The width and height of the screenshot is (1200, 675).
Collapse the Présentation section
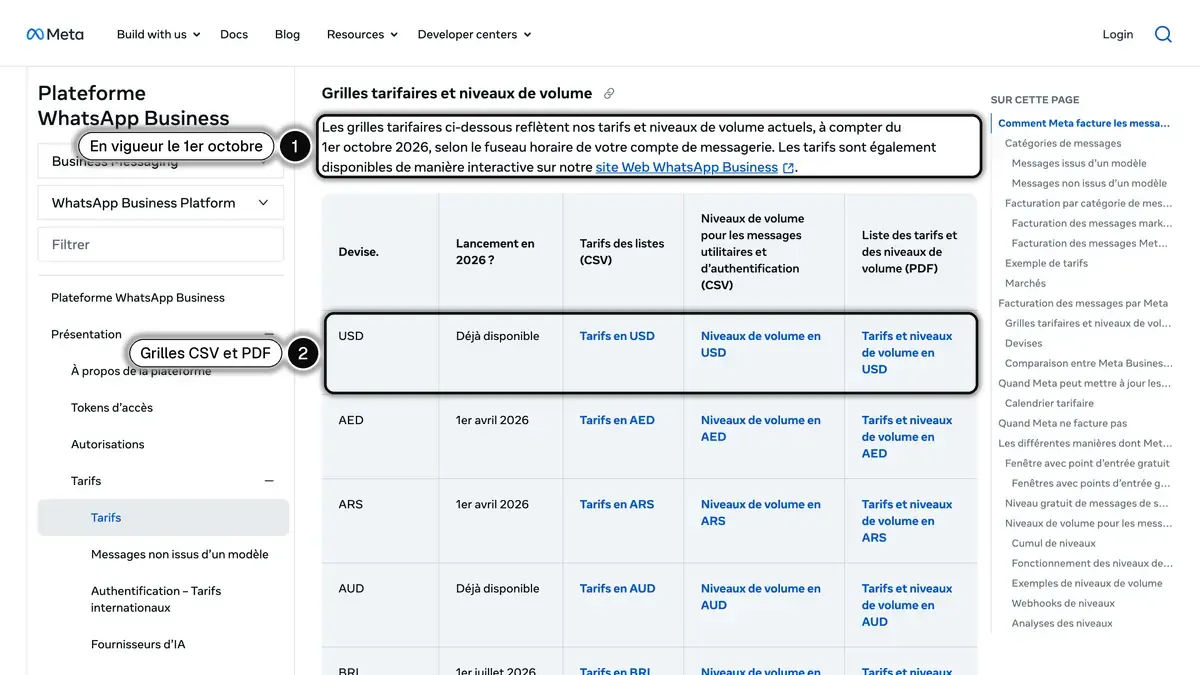click(x=269, y=334)
